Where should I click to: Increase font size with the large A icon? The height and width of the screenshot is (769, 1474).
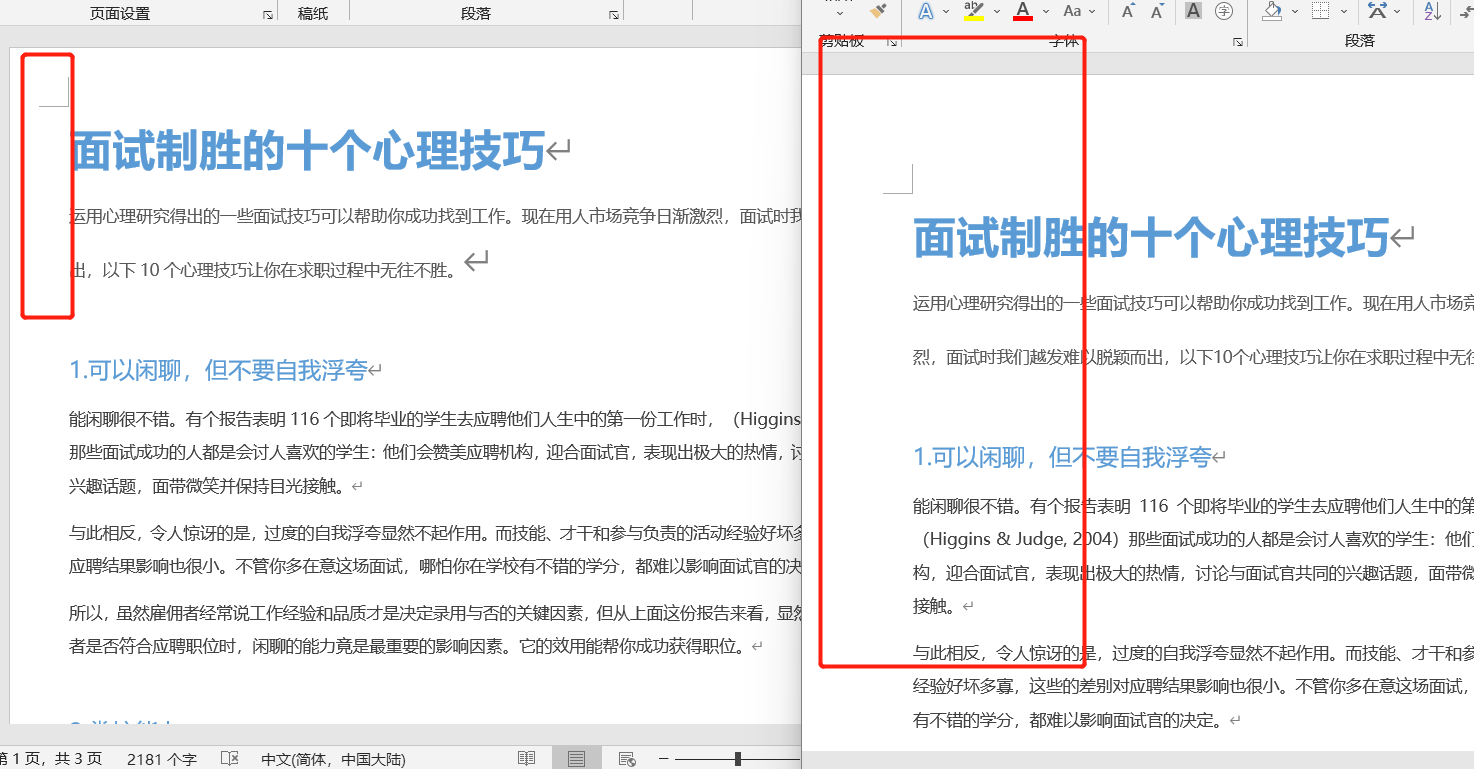click(1127, 10)
